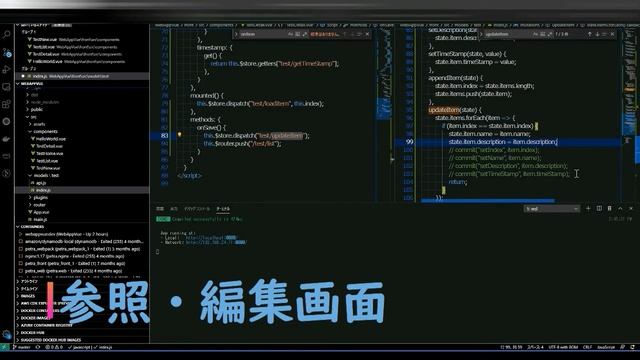Toggle Find in Selection in right find widget
Screen dimensions: 640x360
[604, 34]
